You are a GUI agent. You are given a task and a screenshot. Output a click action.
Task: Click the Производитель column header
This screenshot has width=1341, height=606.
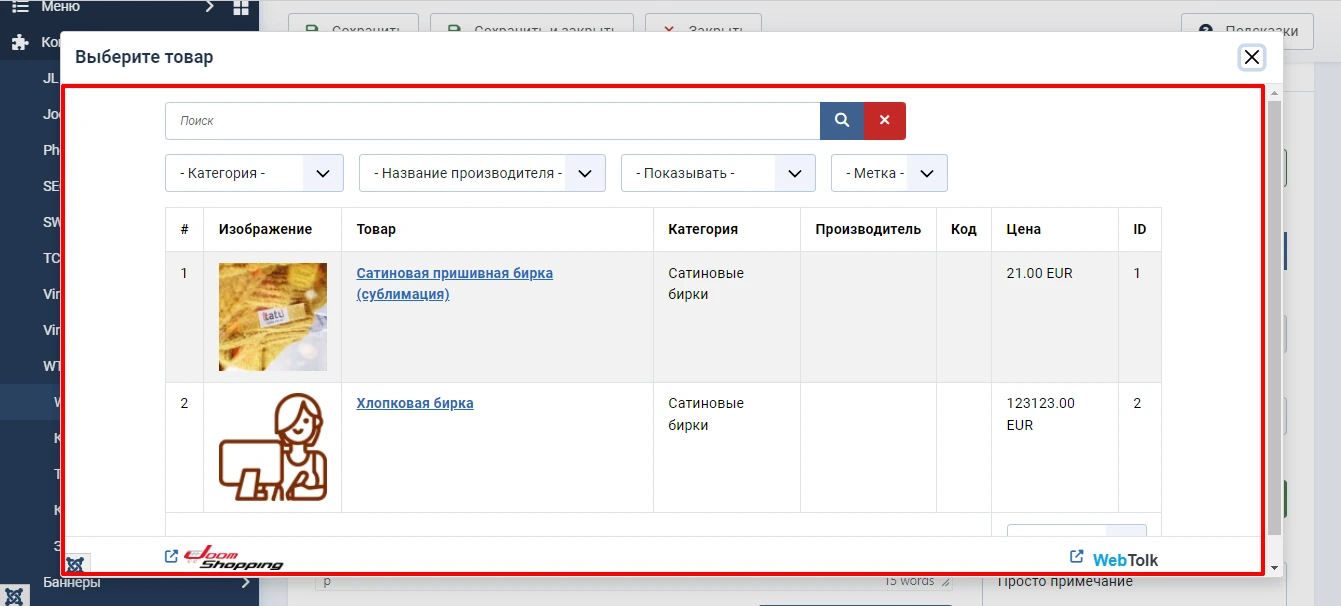coord(868,229)
